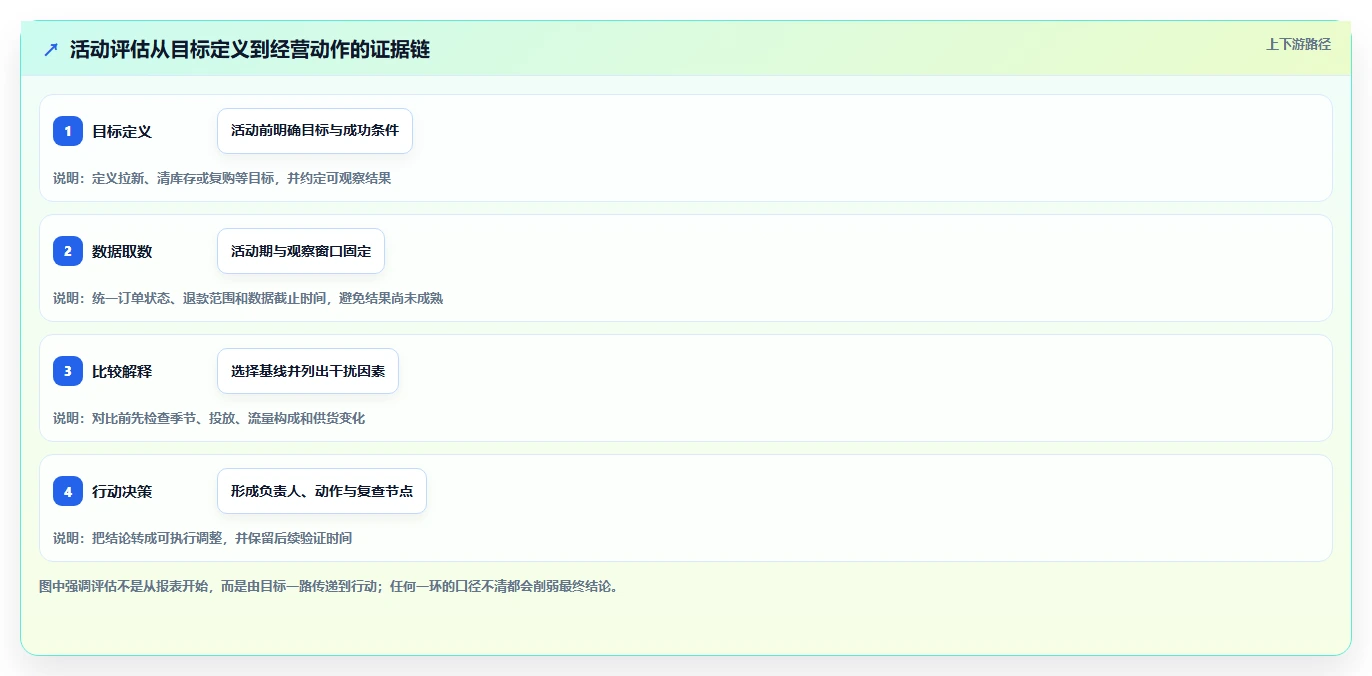Screen dimensions: 1372x676
Task: Click the description starting 说明：把结论转成可执行调整
Action: click(203, 538)
